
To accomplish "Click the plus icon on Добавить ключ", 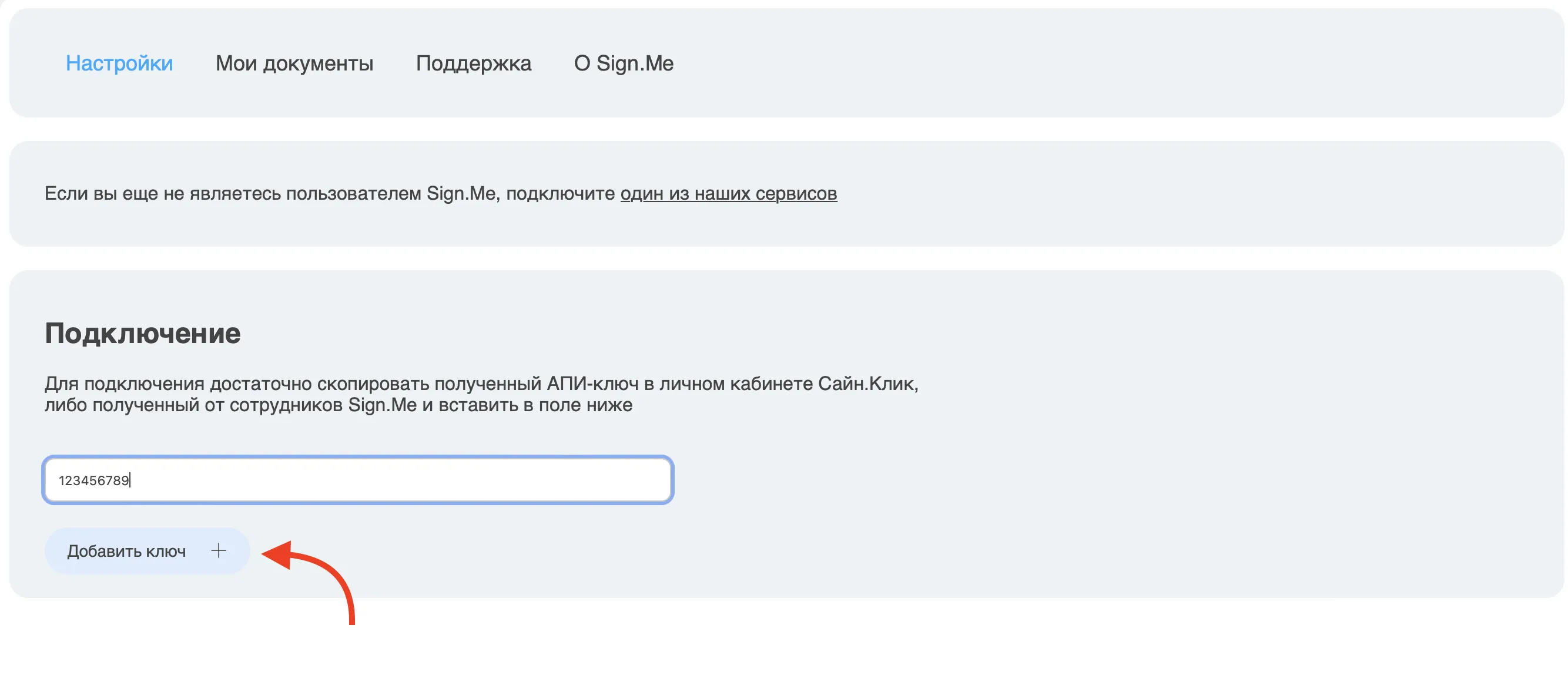I will 219,550.
